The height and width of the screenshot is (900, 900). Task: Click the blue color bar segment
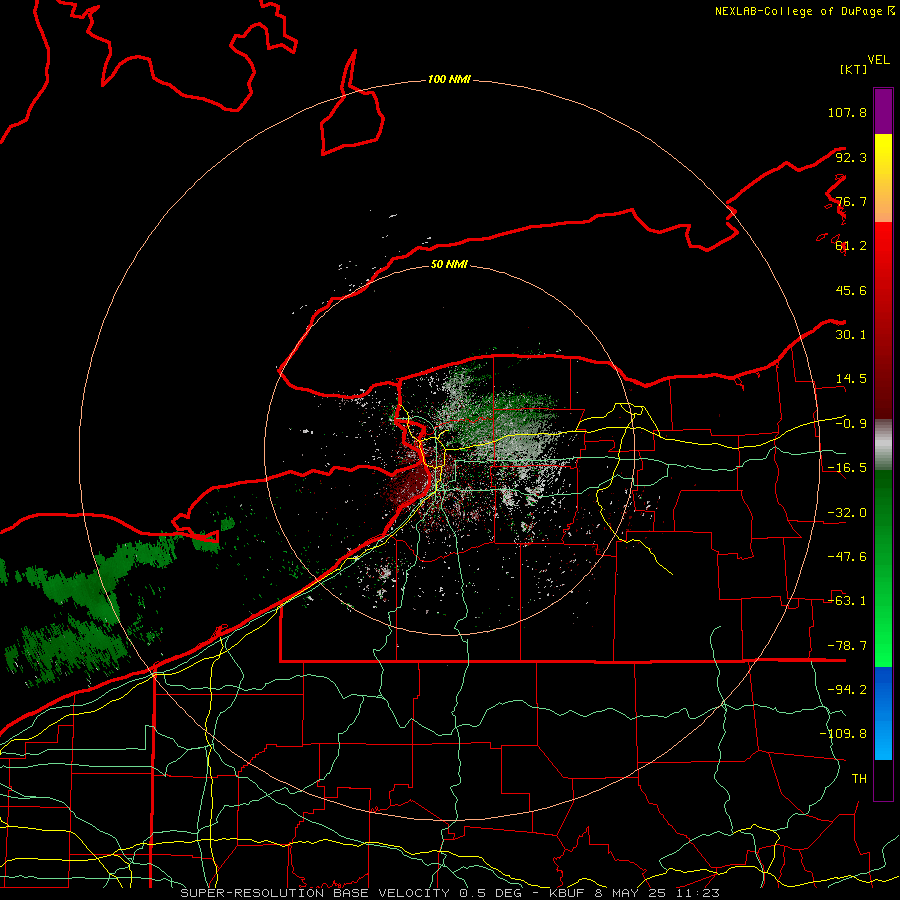point(883,713)
